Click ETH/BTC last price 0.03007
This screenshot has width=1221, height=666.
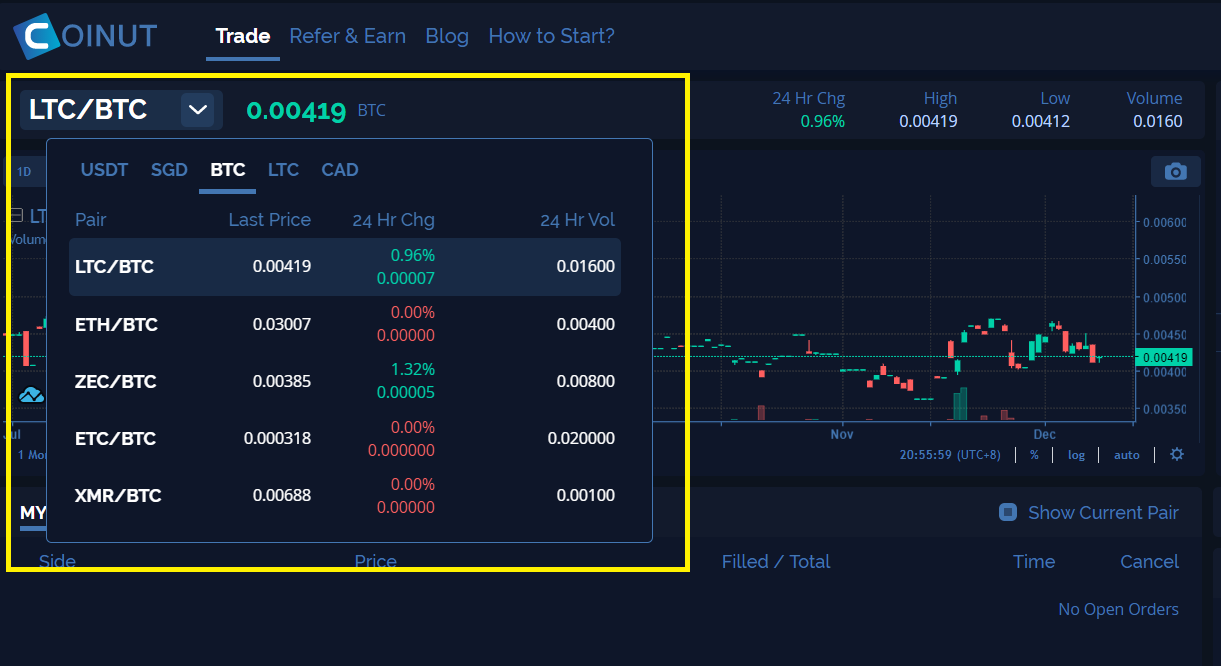point(282,324)
